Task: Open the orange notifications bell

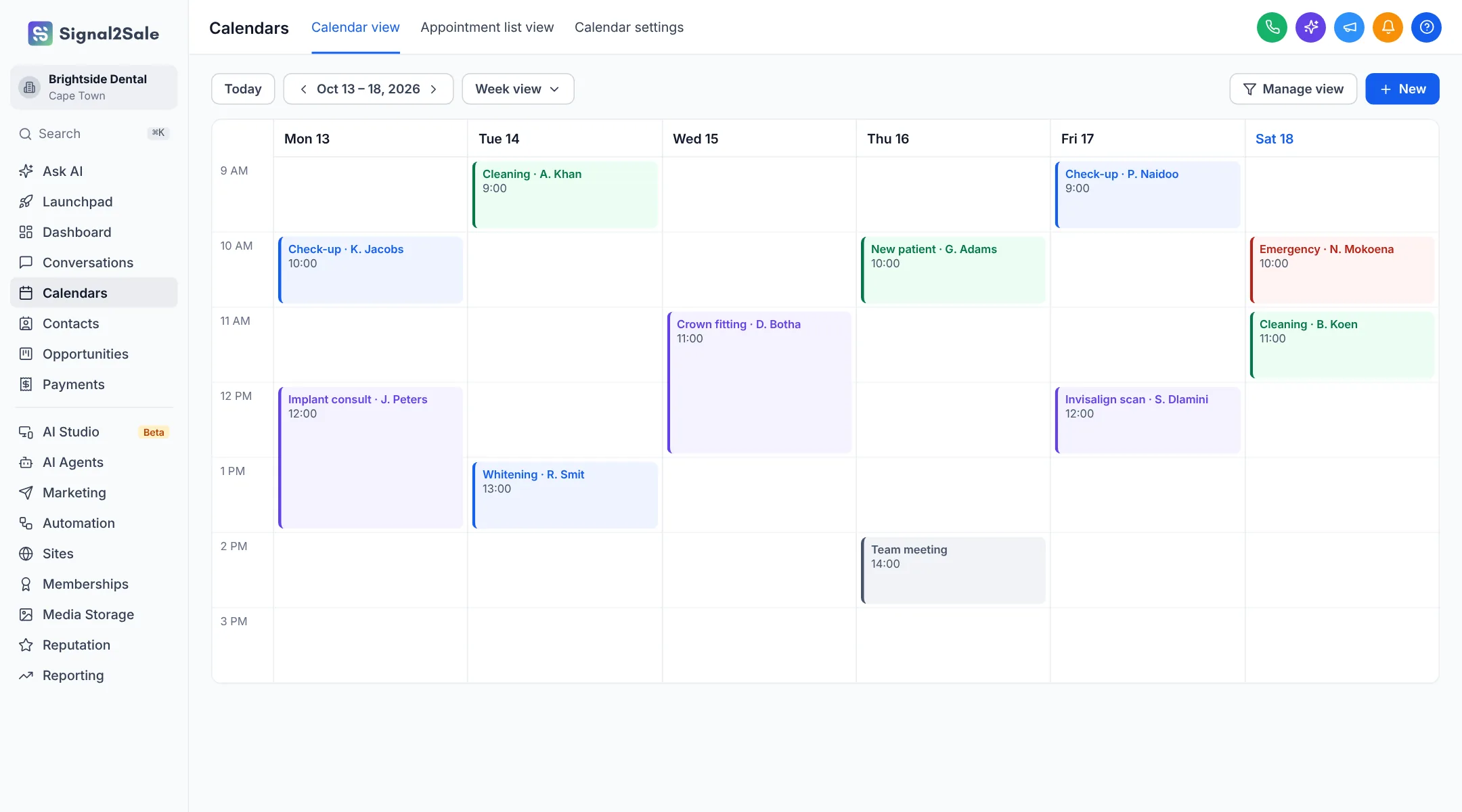Action: (x=1388, y=27)
